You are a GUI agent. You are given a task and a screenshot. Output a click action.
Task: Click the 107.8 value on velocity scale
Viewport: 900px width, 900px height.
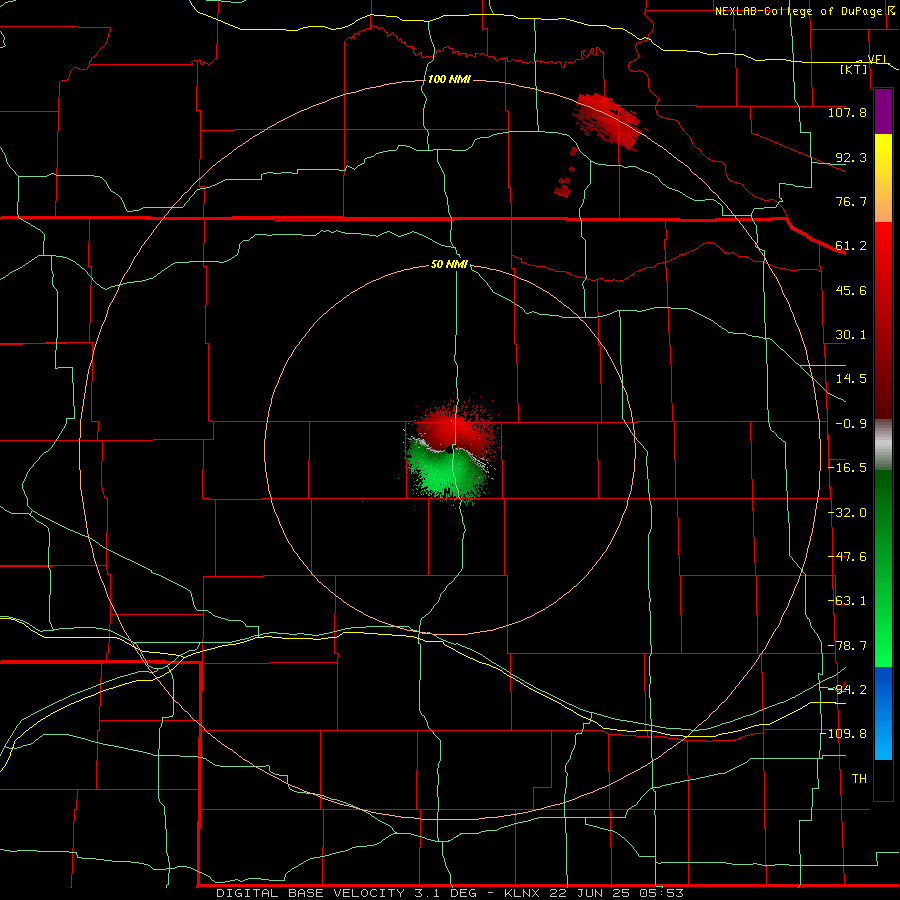click(x=847, y=112)
